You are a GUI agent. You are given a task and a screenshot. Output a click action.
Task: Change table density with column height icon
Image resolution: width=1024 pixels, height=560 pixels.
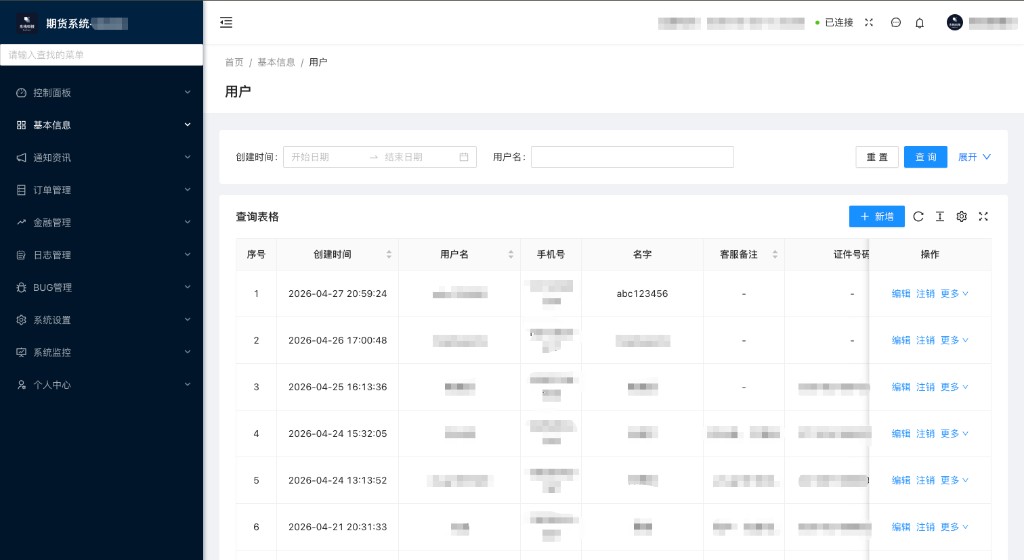pyautogui.click(x=940, y=217)
